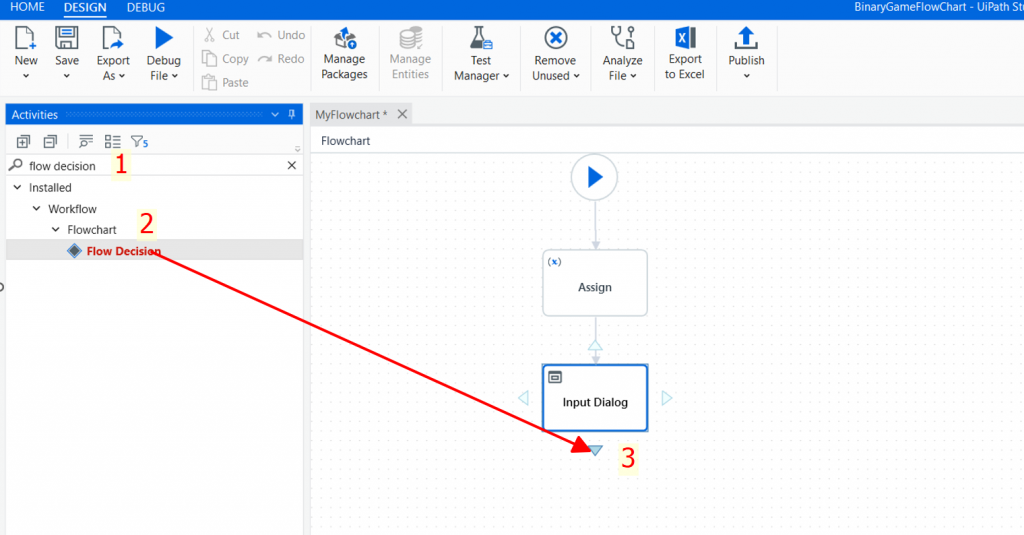Click Undo in the ribbon
The image size is (1024, 535).
[x=281, y=35]
